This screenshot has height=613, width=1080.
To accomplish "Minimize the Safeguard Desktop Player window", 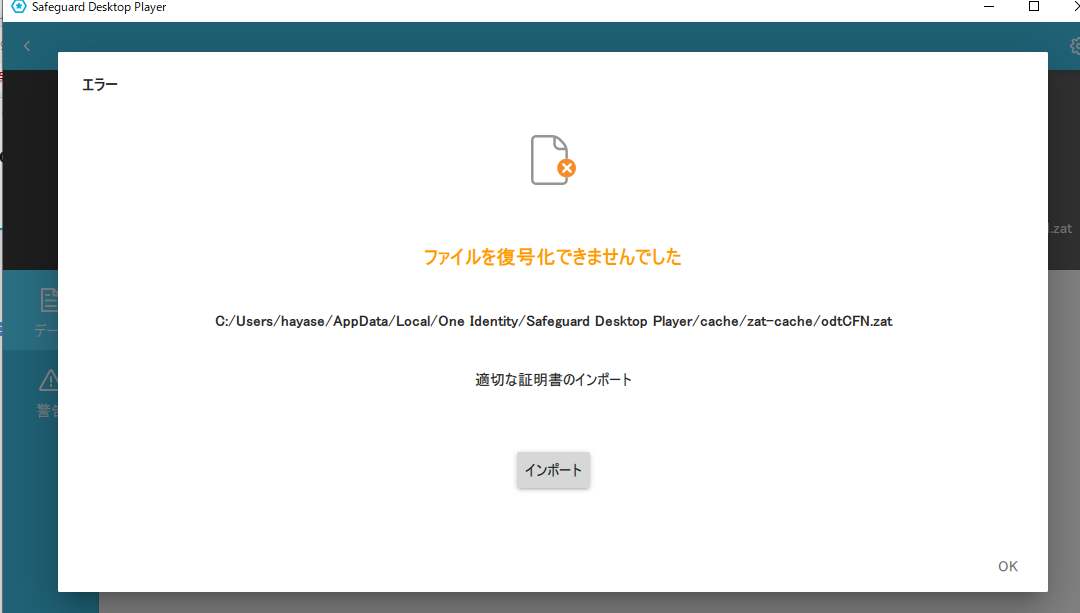I will tap(989, 7).
